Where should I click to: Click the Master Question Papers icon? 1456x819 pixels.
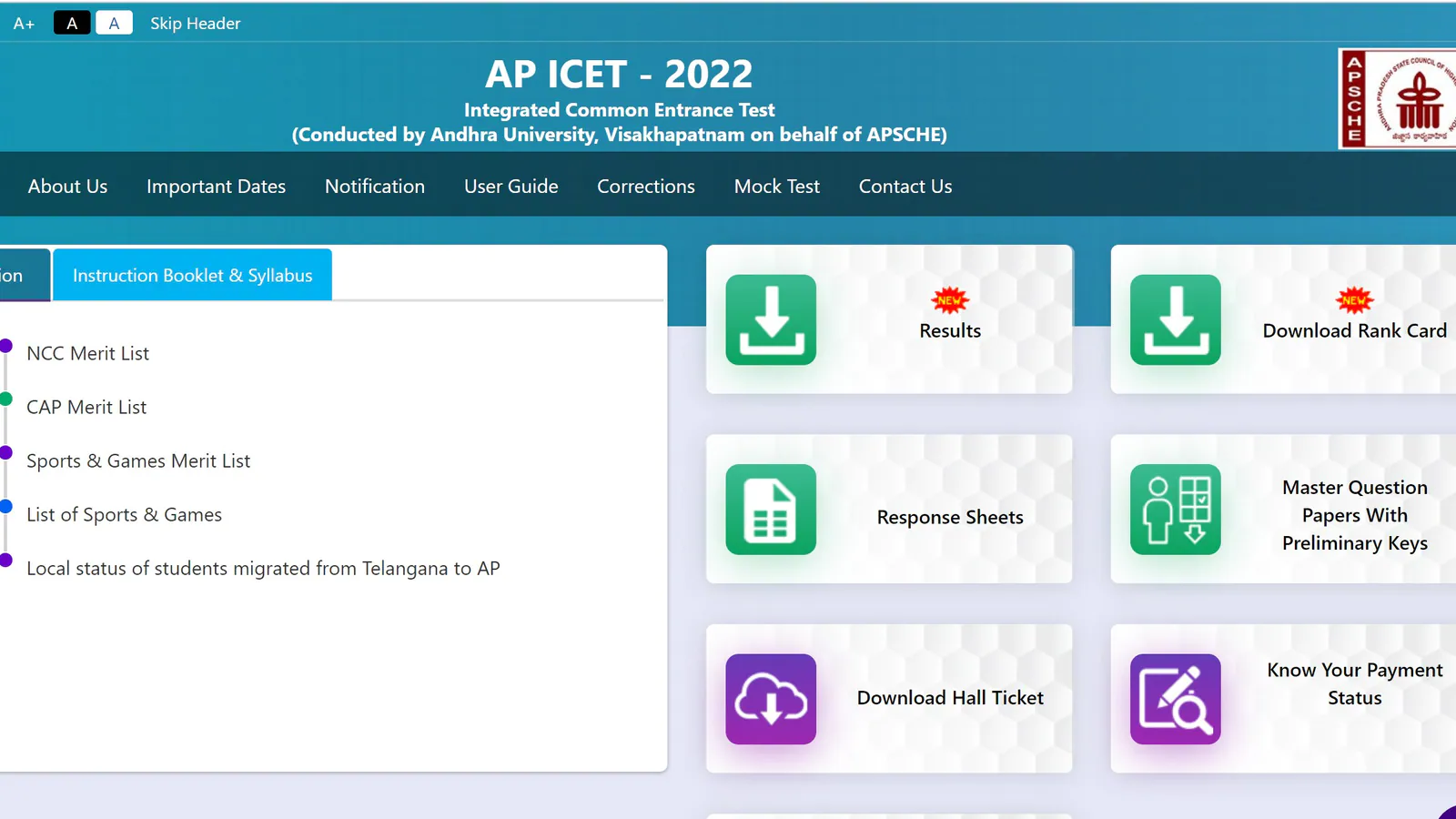pyautogui.click(x=1175, y=510)
